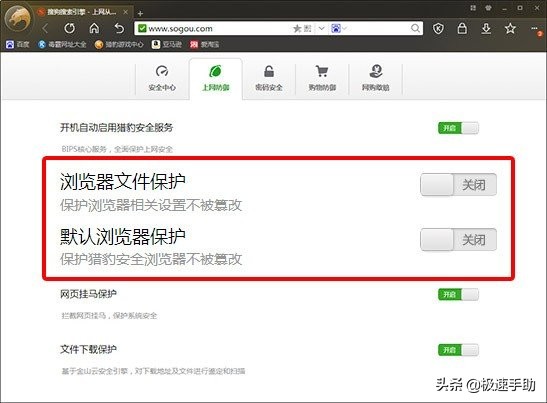Toggle 文件下载保护 switch
The width and height of the screenshot is (547, 403).
click(458, 350)
